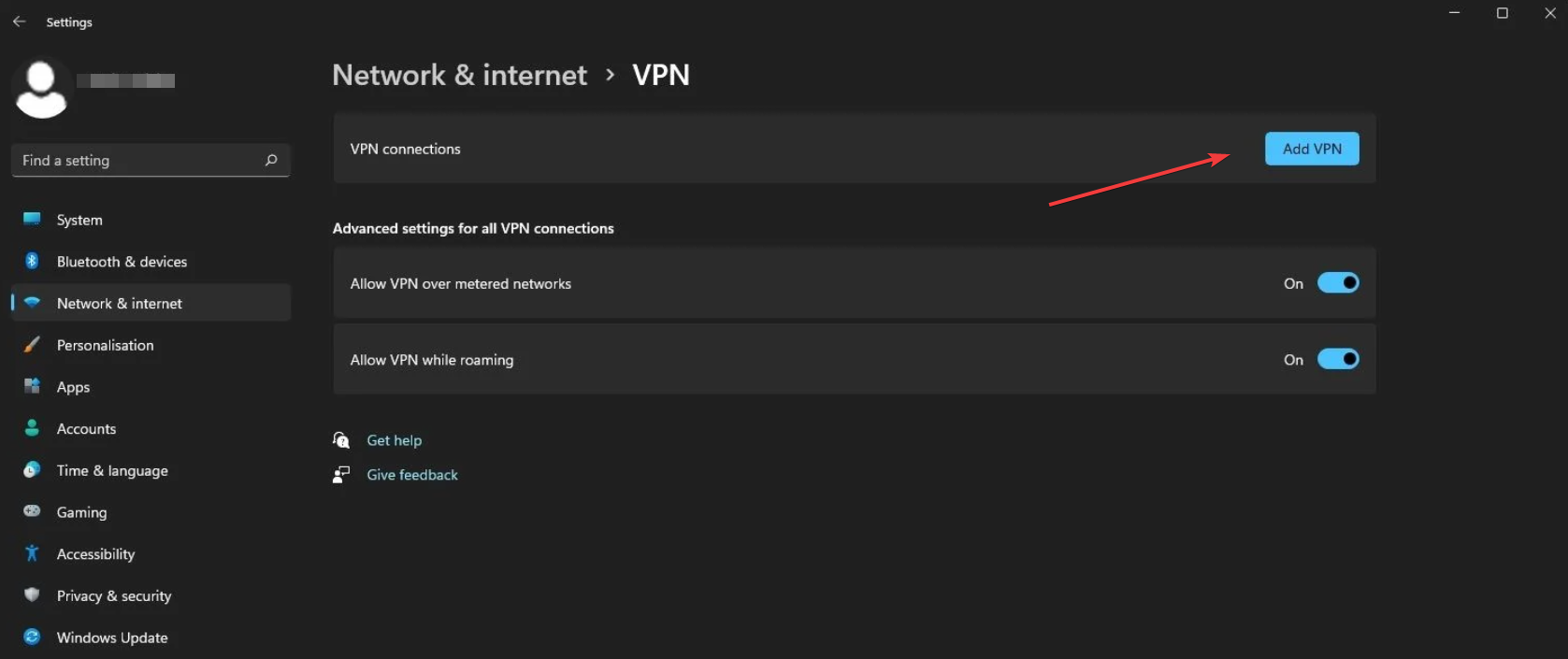The height and width of the screenshot is (659, 1568).
Task: Toggle off Allow VPN over metered networks
Action: (x=1338, y=282)
